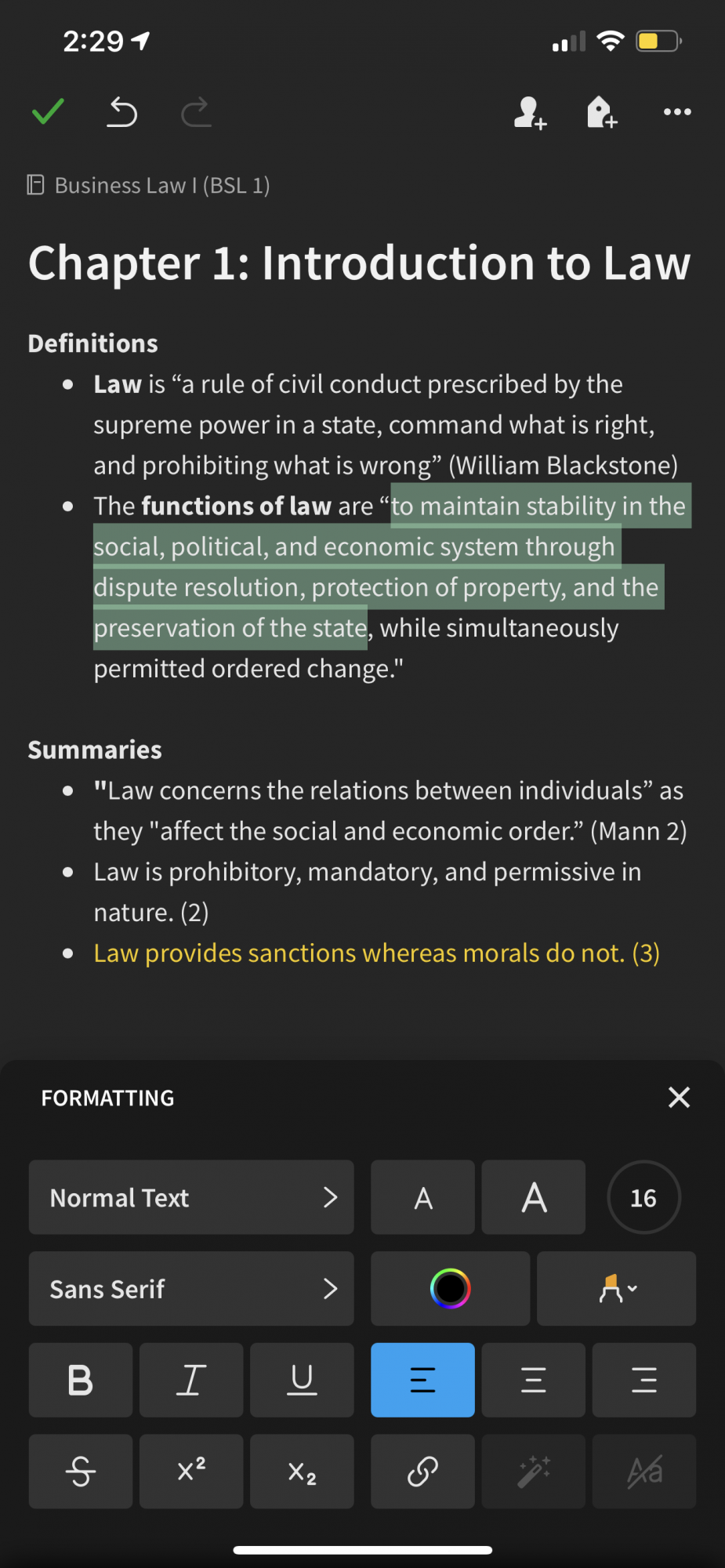Apply strikethrough formatting
Screen dimensions: 725x1568
81,1472
